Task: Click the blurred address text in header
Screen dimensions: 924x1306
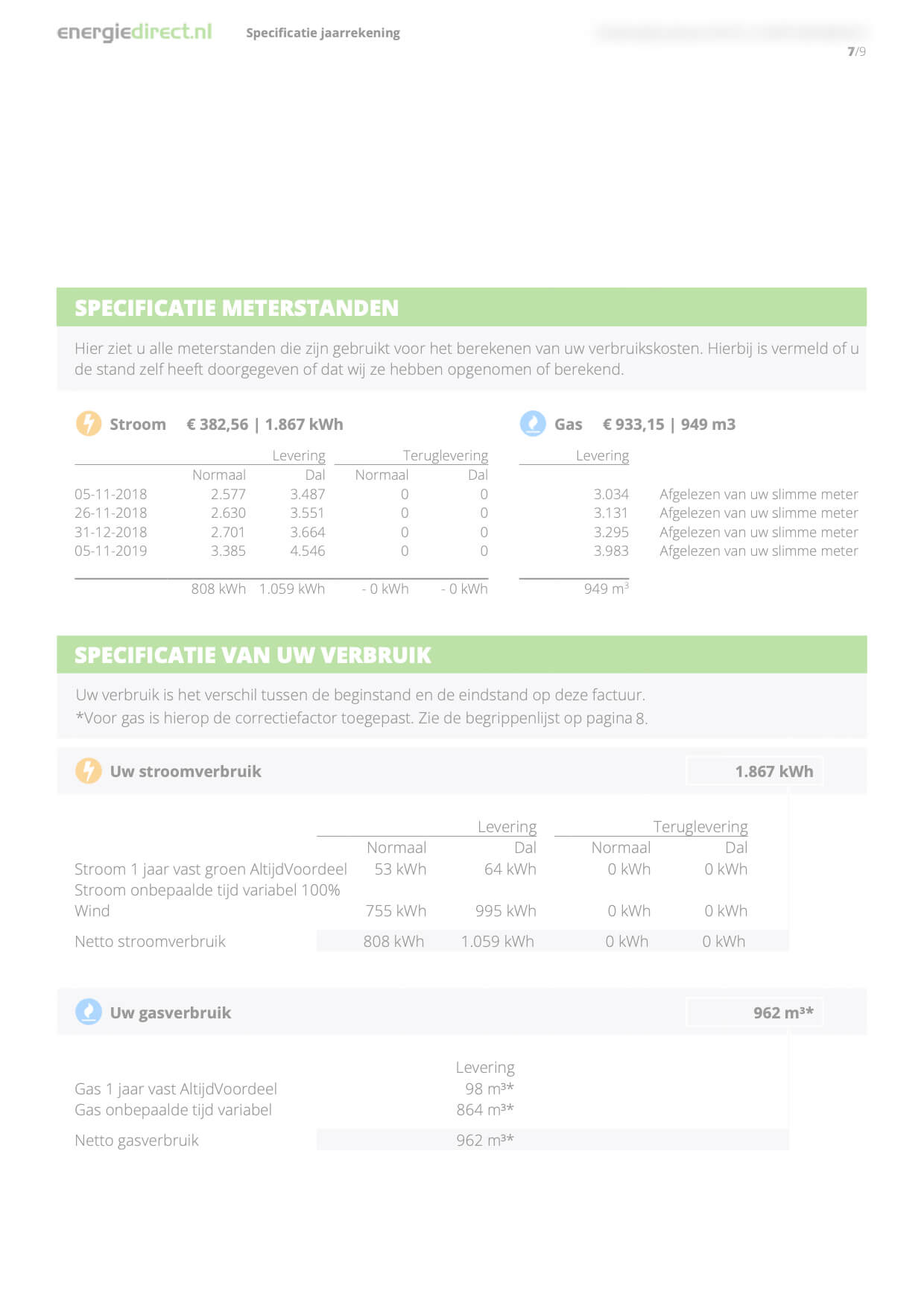Action: (x=730, y=31)
